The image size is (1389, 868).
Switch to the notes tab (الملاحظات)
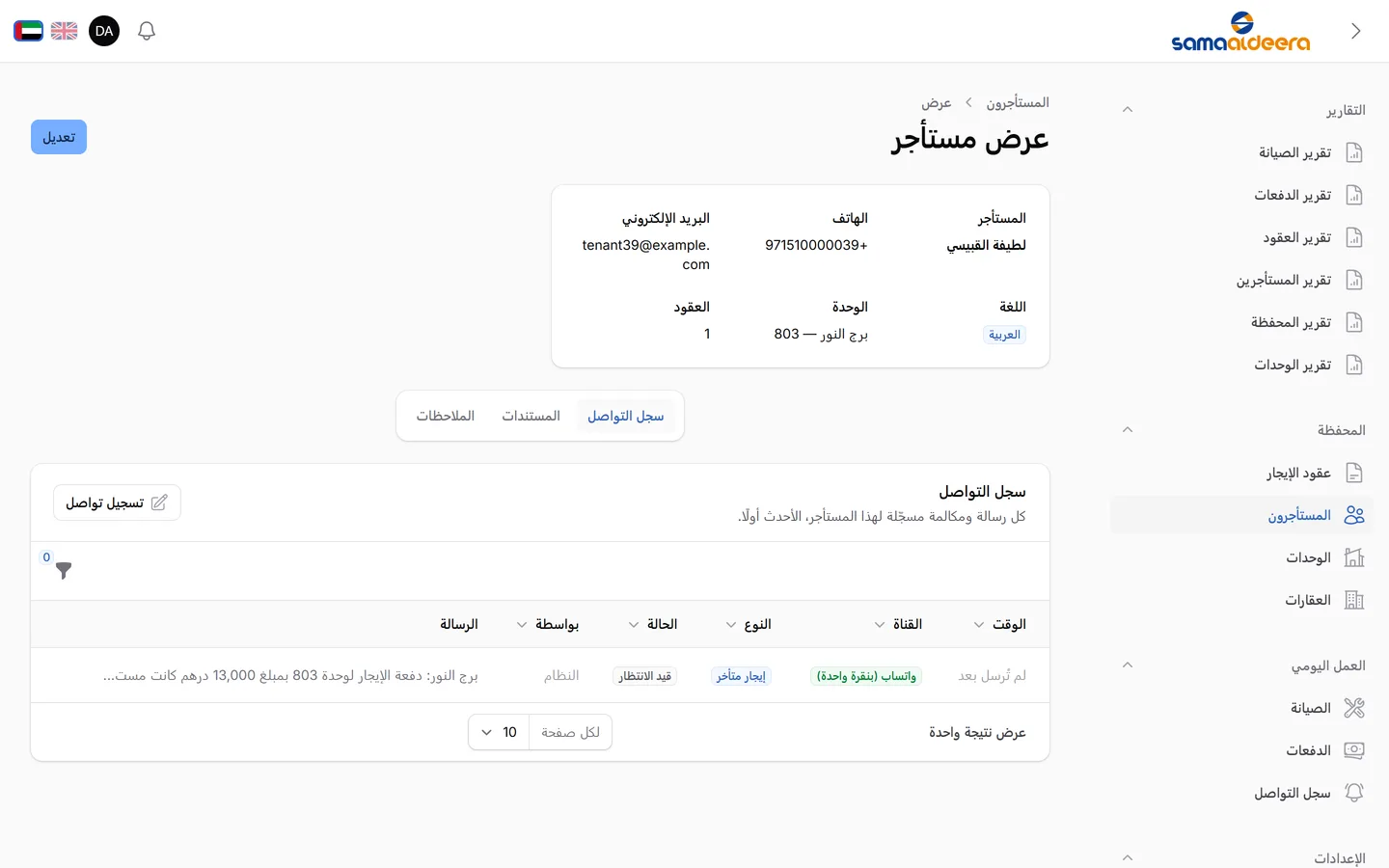(x=446, y=416)
